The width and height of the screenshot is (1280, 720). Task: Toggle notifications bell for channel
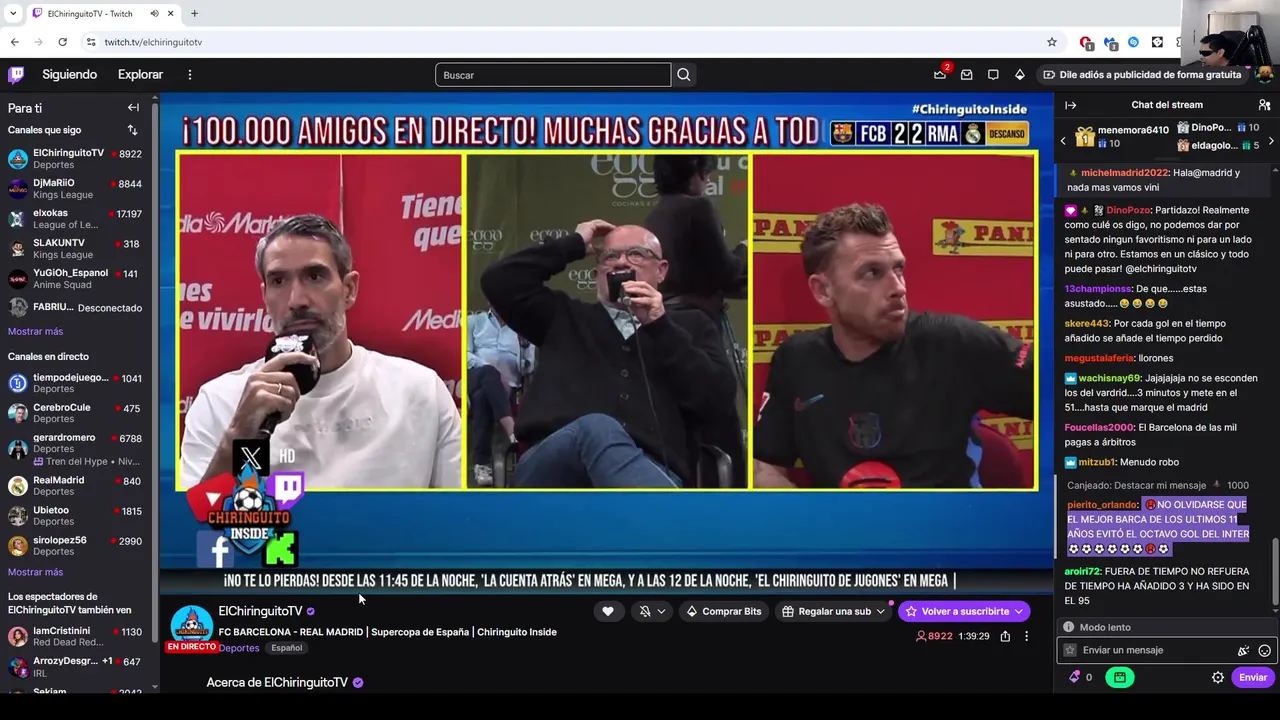coord(645,611)
